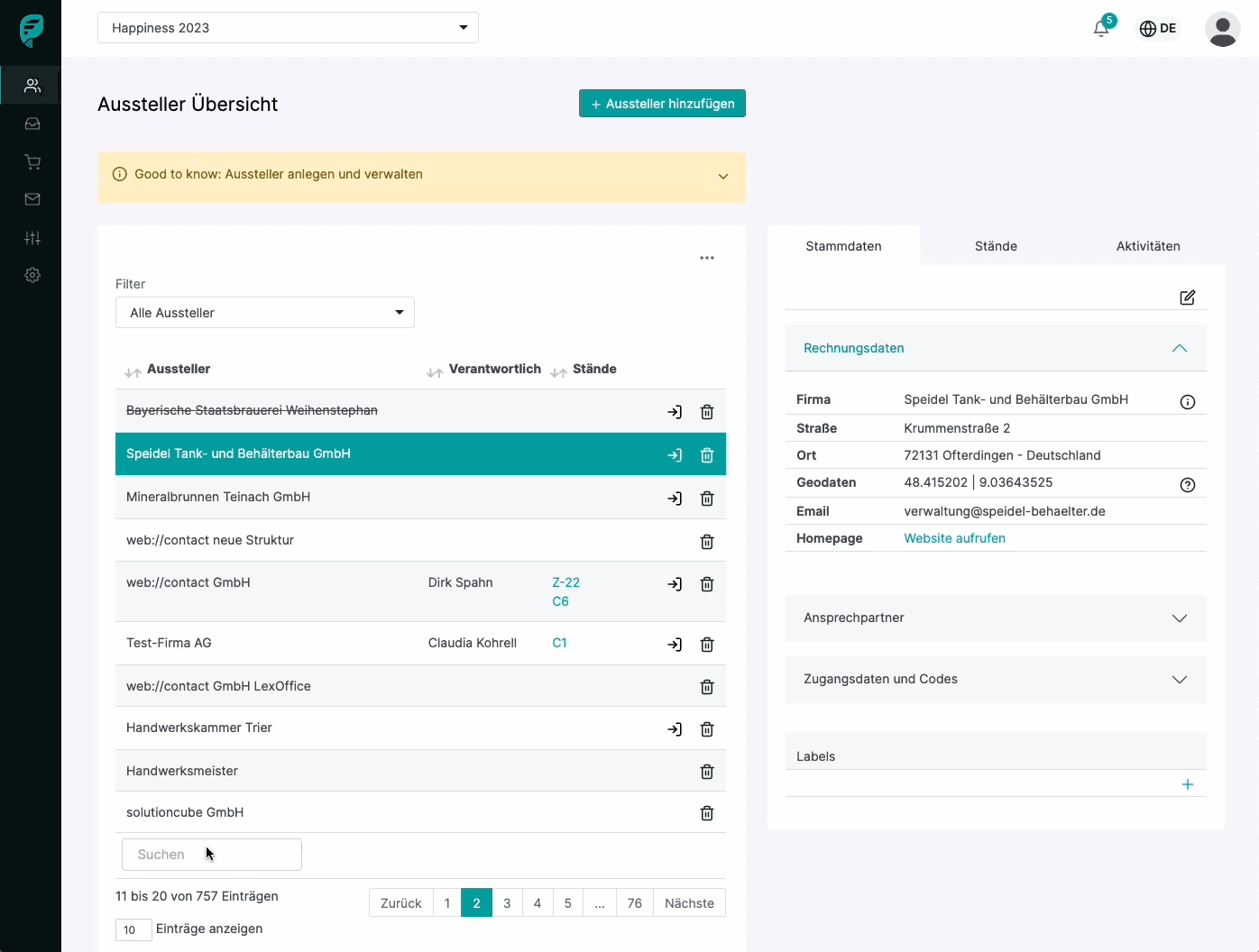
Task: Open the mail envelope sidebar icon
Action: (x=32, y=199)
